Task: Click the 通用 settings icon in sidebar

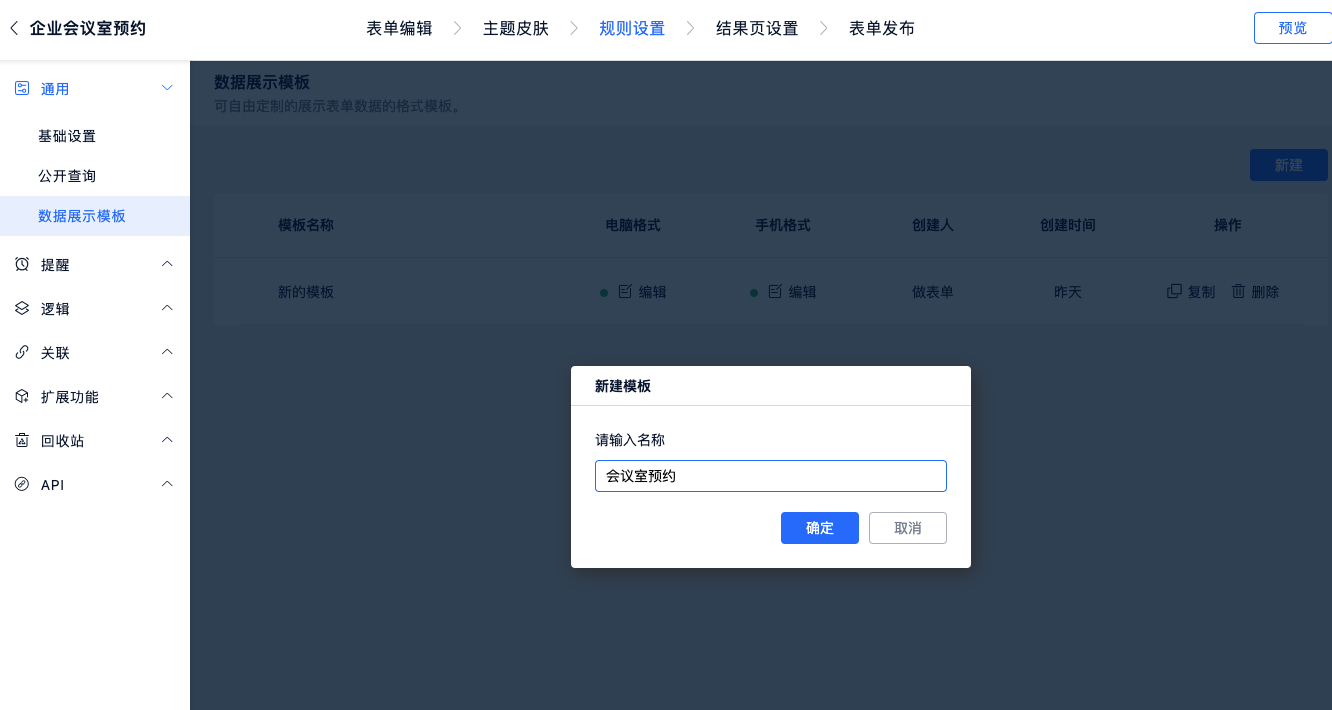Action: 22,89
